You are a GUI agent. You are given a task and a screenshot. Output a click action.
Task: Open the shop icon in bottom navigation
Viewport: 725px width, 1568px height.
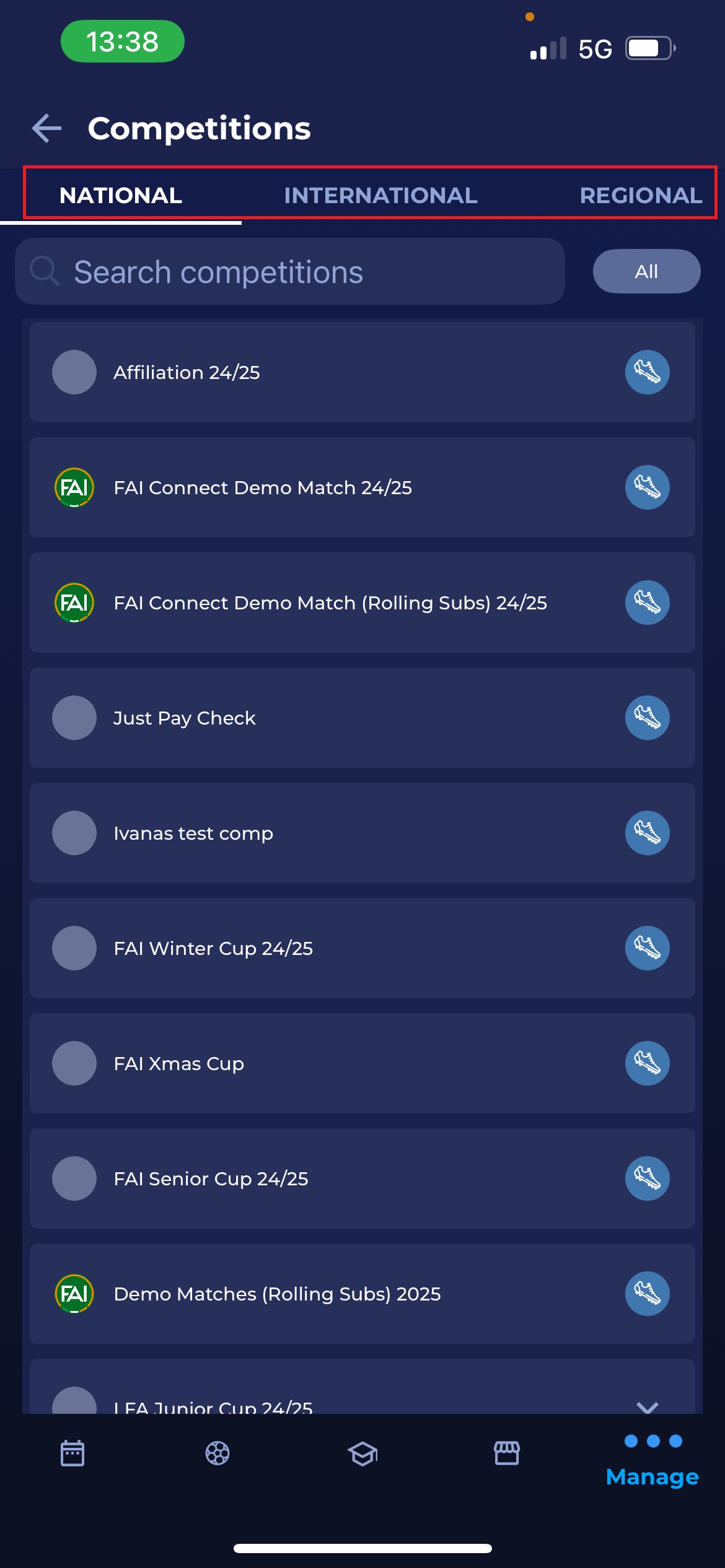[x=507, y=1453]
